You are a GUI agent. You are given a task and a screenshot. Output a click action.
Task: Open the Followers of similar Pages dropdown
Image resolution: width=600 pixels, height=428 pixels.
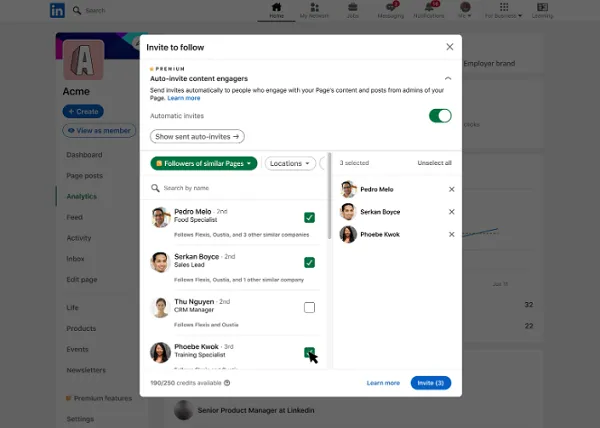[204, 163]
